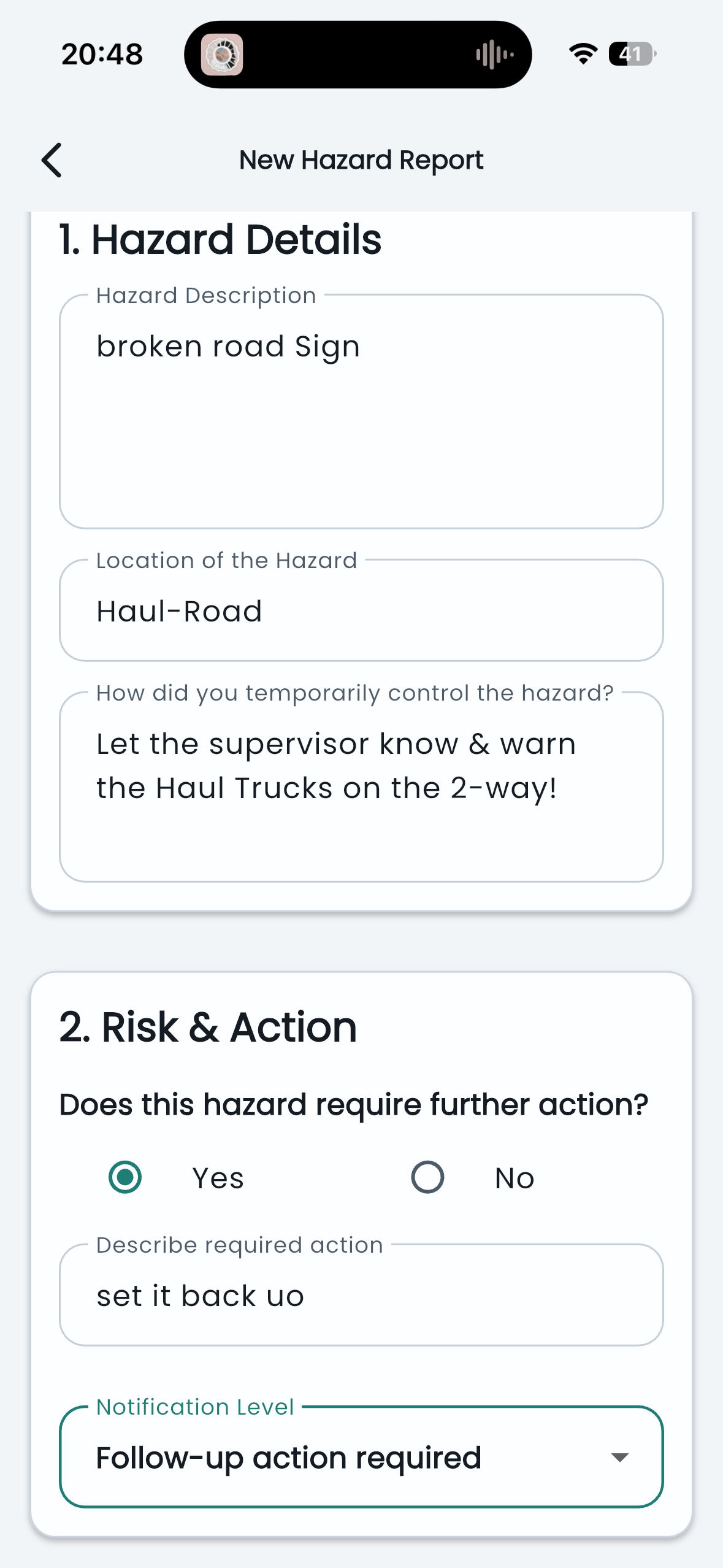Viewport: 723px width, 1568px height.
Task: Tap the dropdown caret on Notification Level
Action: (619, 1458)
